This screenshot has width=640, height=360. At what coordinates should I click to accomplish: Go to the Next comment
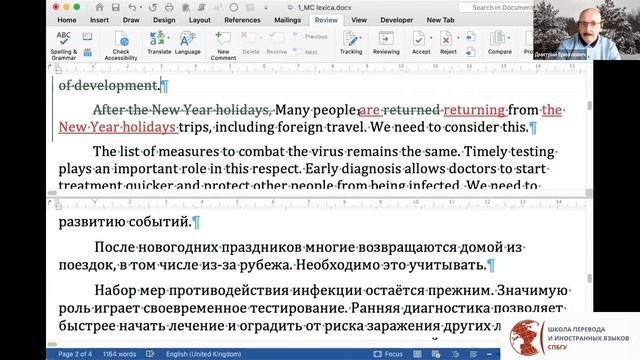pyautogui.click(x=305, y=52)
